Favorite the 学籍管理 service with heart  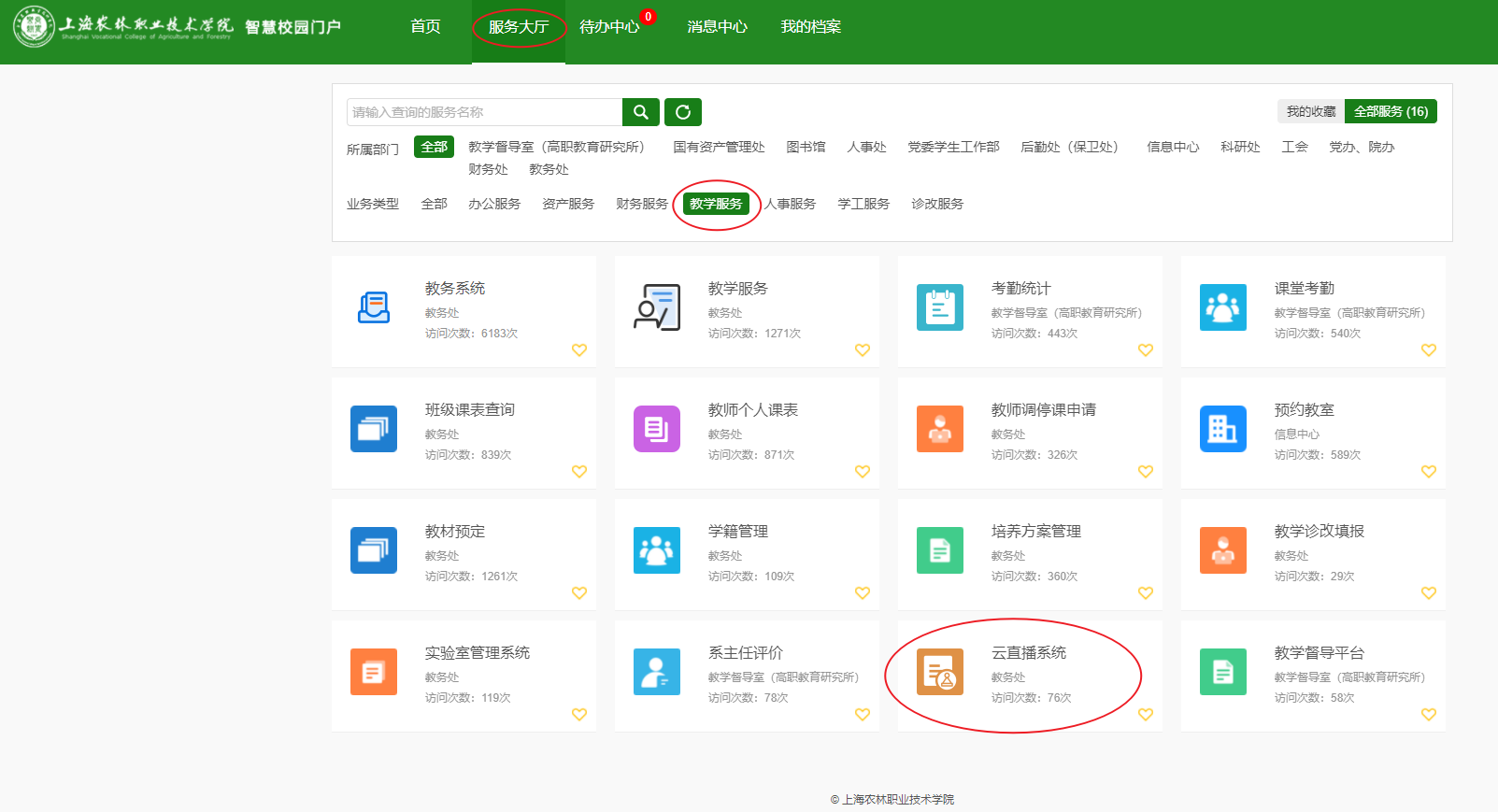pyautogui.click(x=862, y=593)
